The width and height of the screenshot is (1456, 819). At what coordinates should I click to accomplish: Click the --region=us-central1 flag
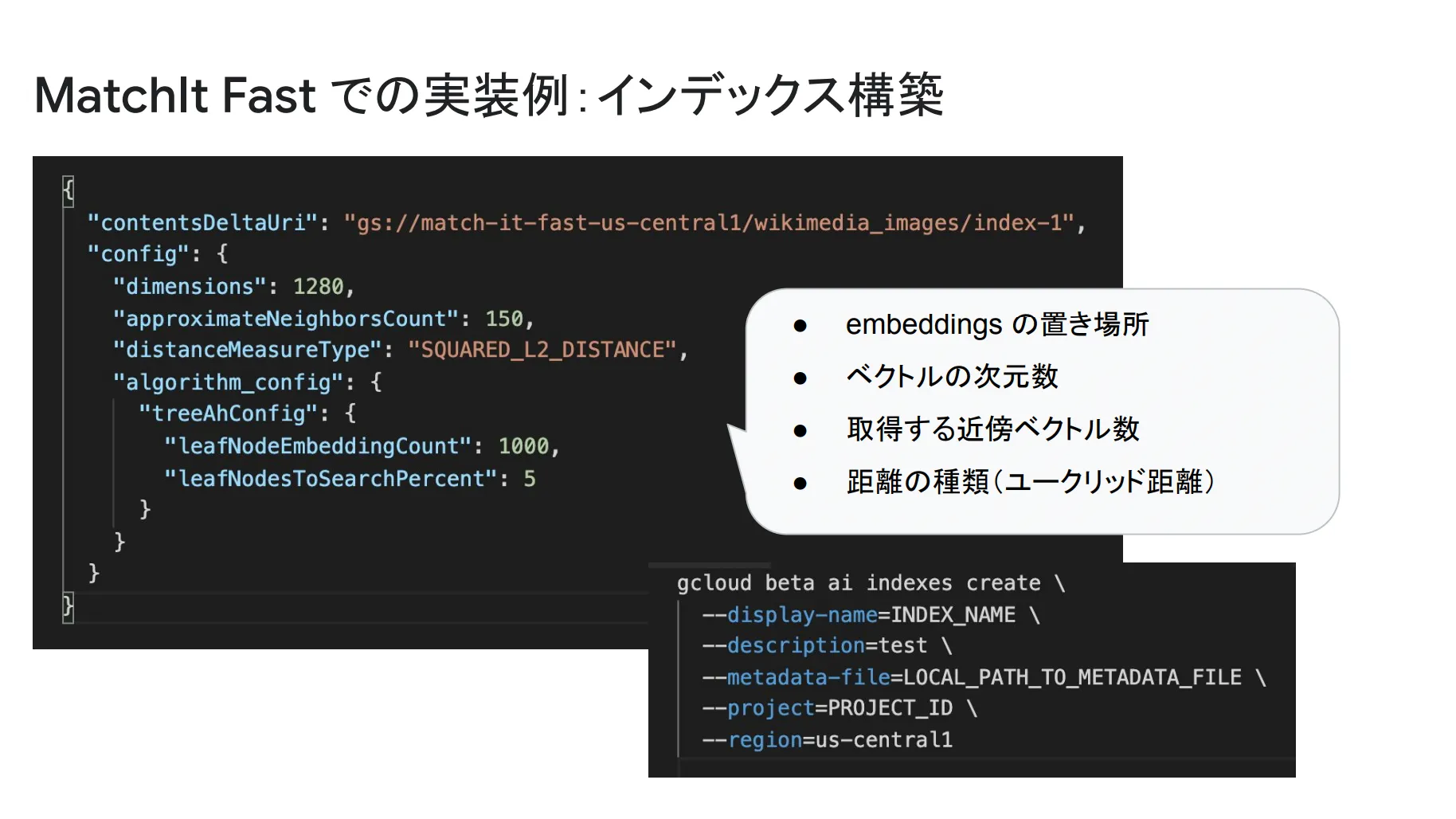[827, 740]
